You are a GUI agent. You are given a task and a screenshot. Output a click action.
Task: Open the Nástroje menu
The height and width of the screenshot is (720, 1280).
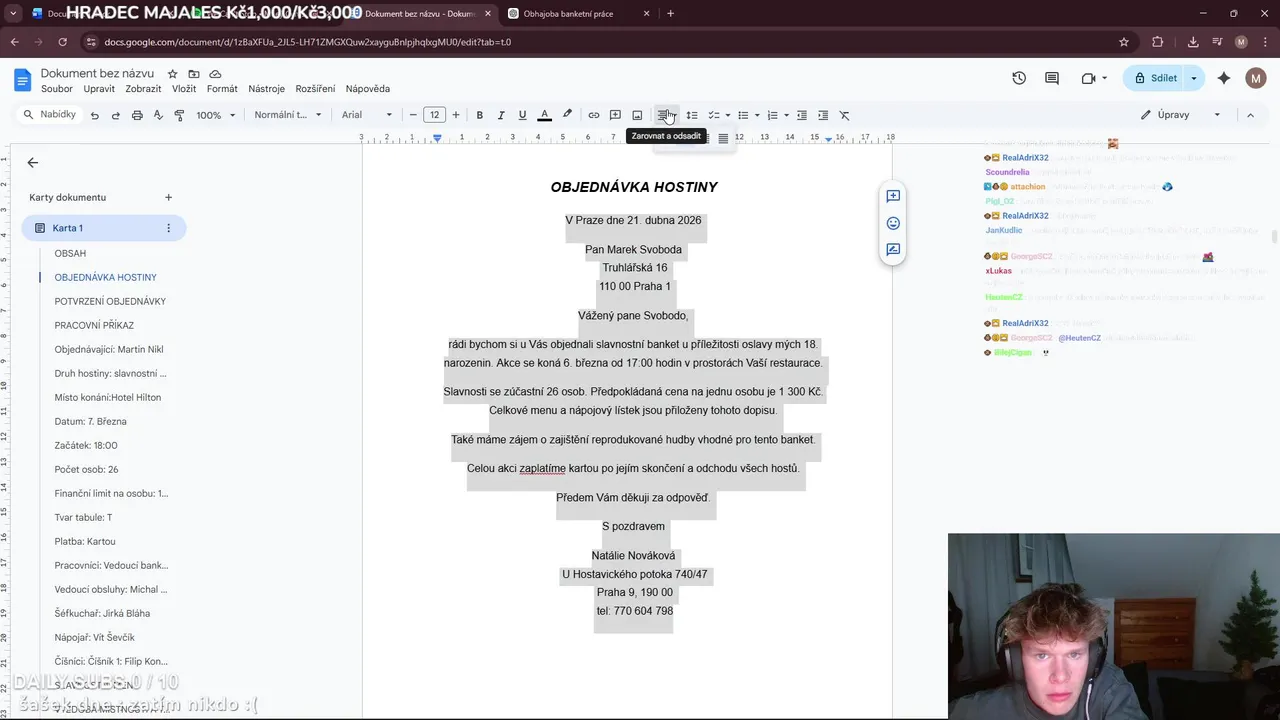pyautogui.click(x=267, y=89)
